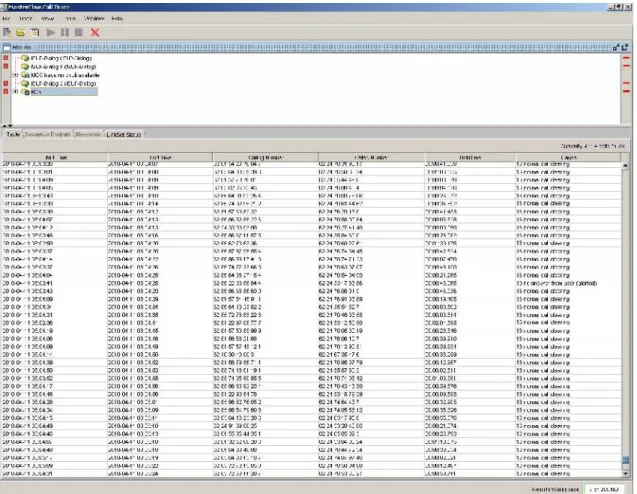Screen dimensions: 637x494
Task: Minimize the upper tree panel via header icon
Action: (x=616, y=48)
